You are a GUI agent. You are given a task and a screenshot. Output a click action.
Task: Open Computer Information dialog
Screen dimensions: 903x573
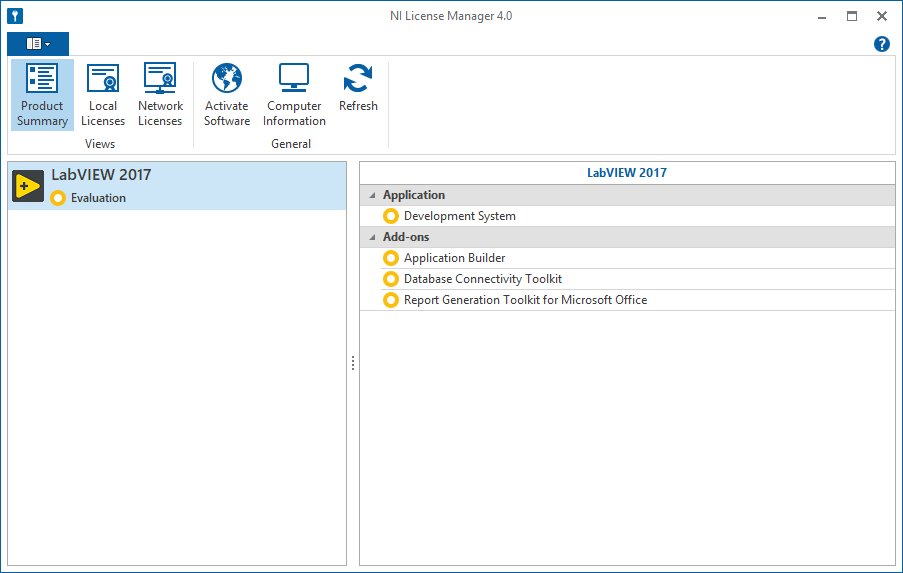294,95
